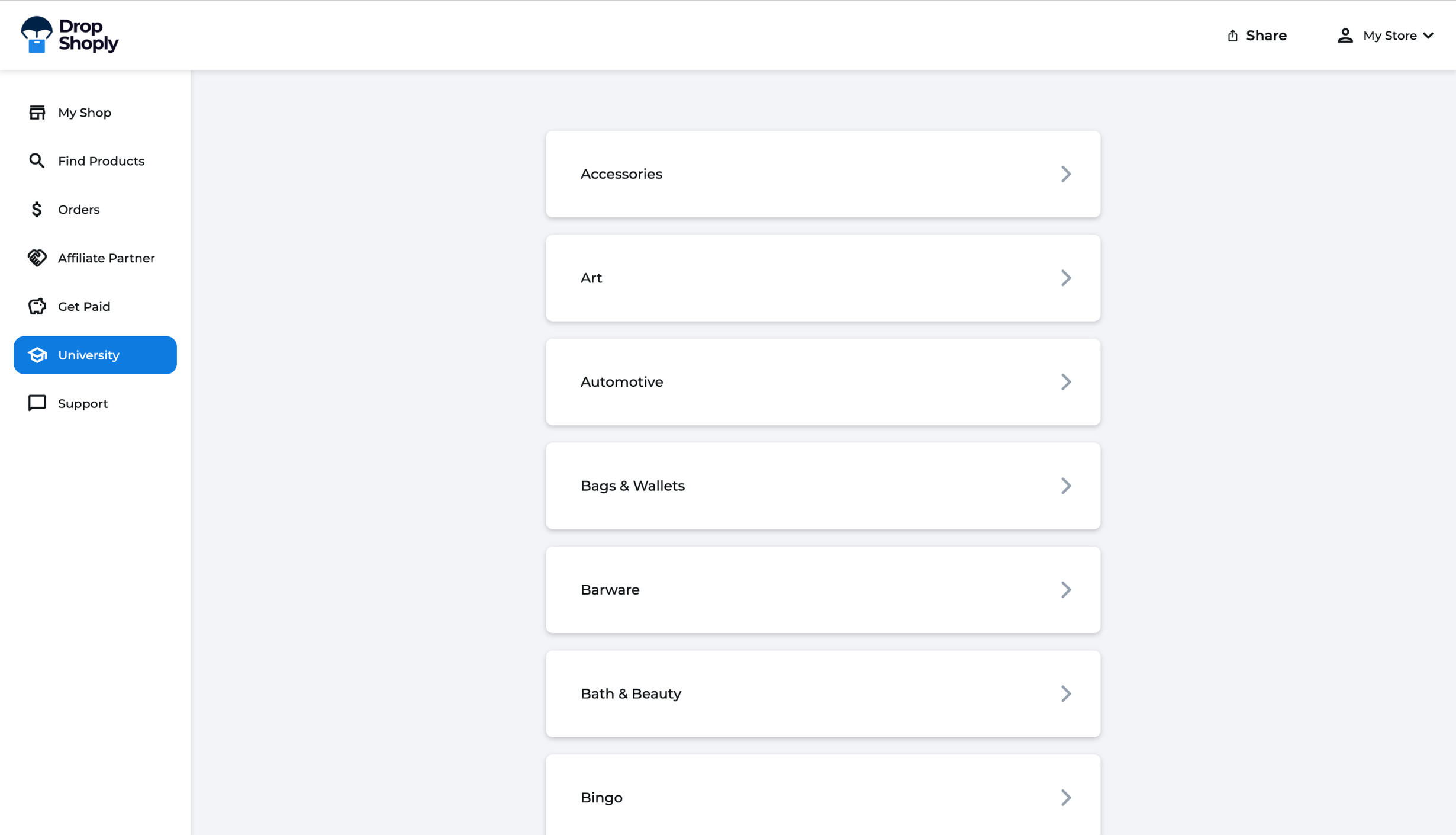Click the My Shop storefront icon
The width and height of the screenshot is (1456, 835).
(37, 113)
